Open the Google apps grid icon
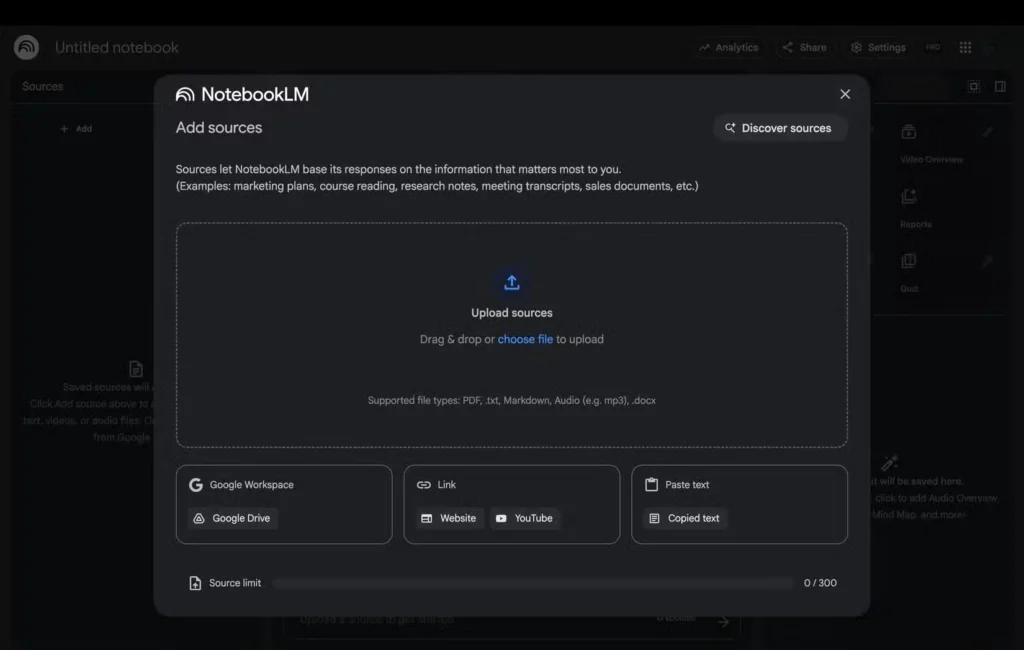 tap(965, 47)
